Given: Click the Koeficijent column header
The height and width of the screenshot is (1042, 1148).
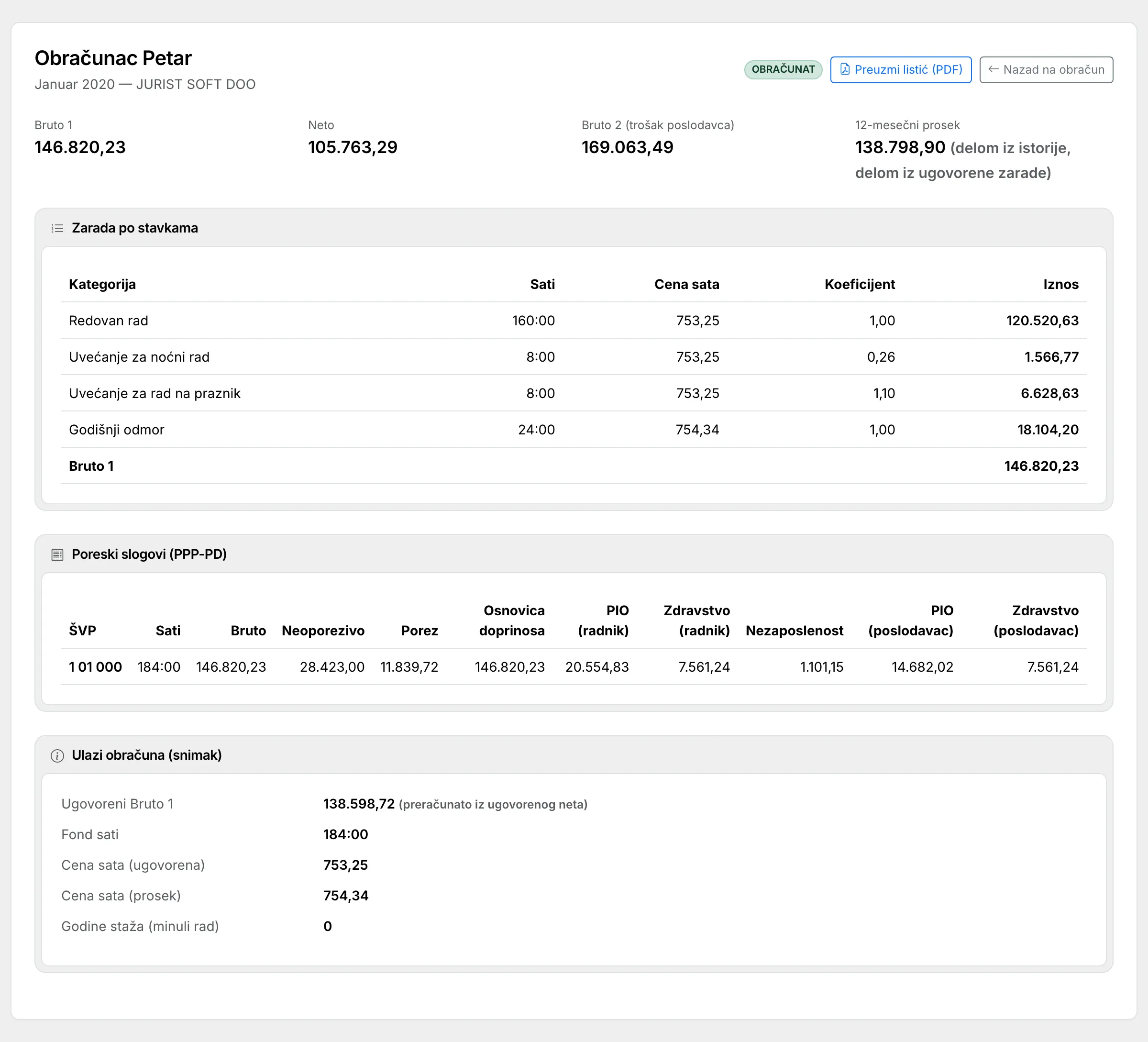Looking at the screenshot, I should (x=860, y=284).
